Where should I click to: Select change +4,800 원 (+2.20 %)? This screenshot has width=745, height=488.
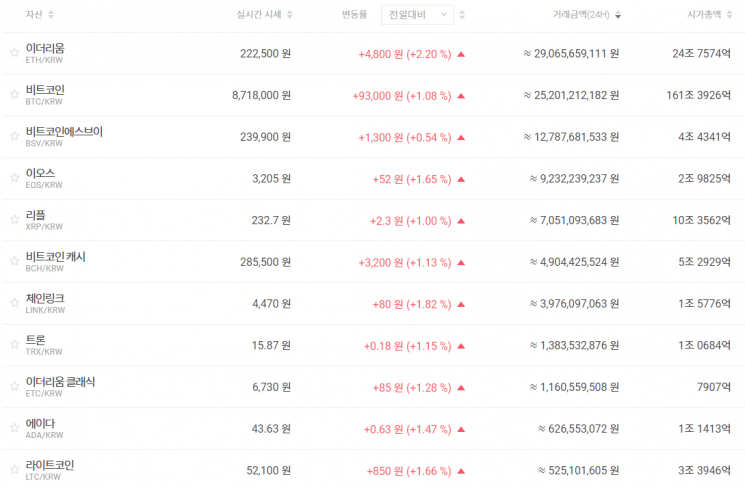click(405, 55)
